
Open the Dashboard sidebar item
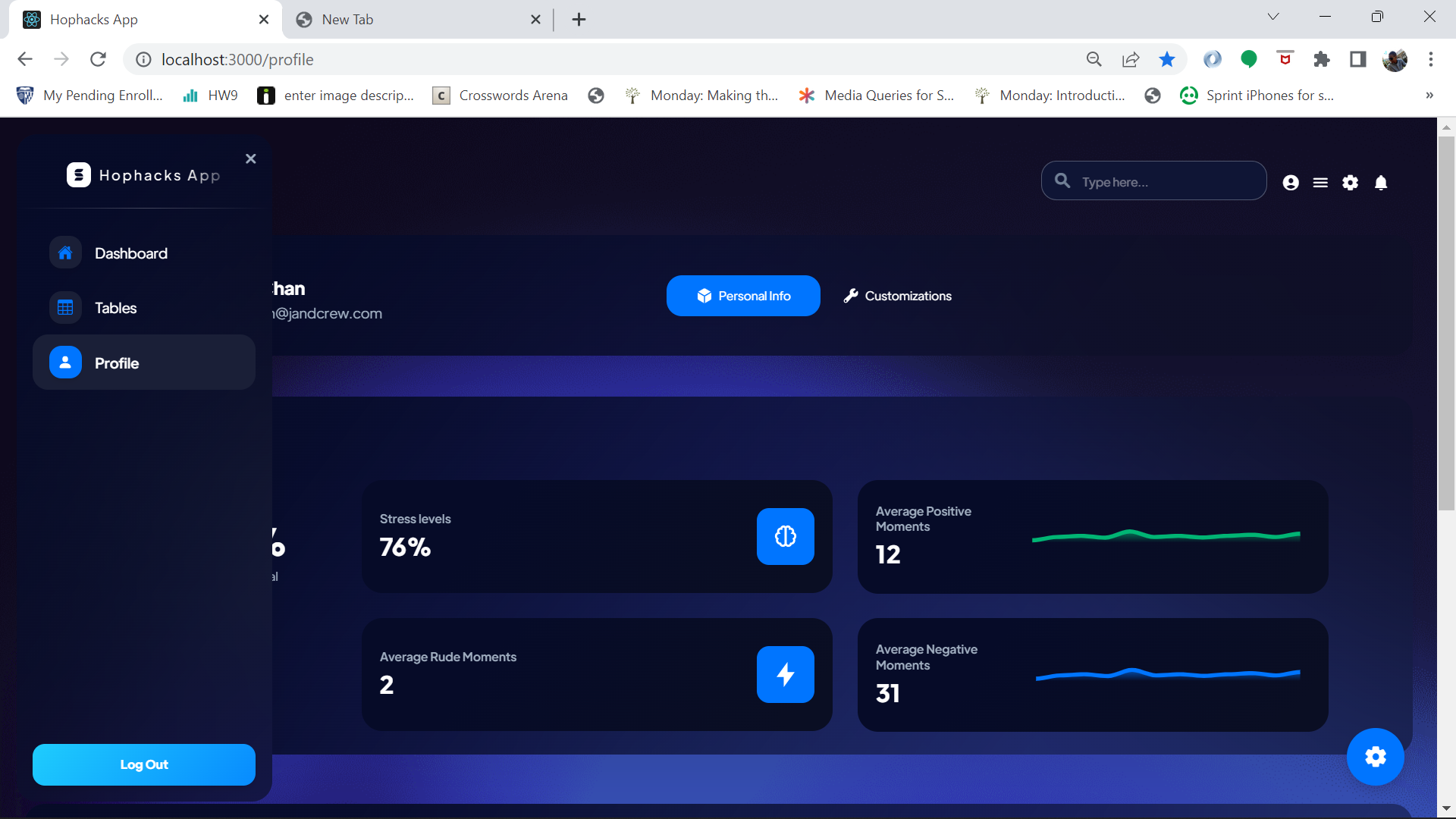pos(130,253)
